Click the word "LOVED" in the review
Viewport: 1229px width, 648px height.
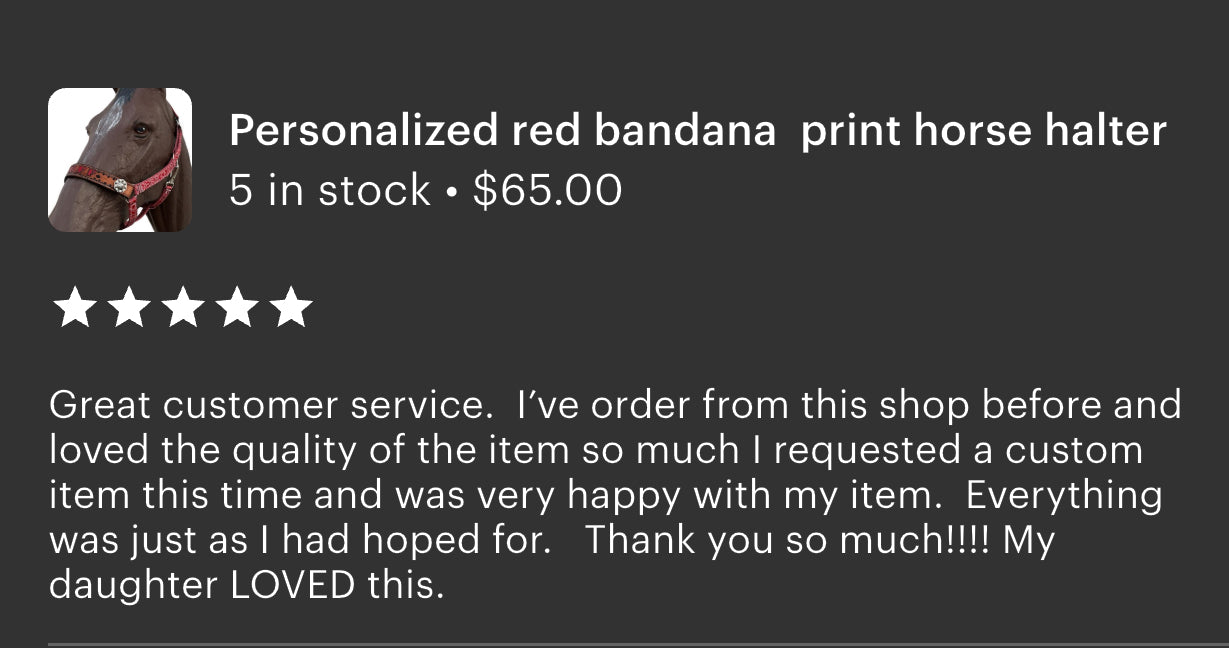coord(292,585)
